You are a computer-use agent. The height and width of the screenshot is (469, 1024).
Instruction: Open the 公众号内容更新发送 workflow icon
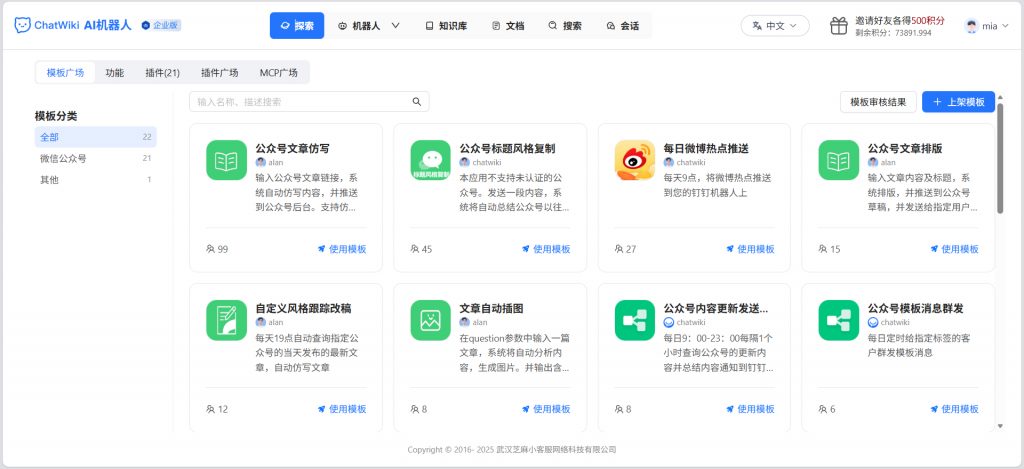pos(635,320)
